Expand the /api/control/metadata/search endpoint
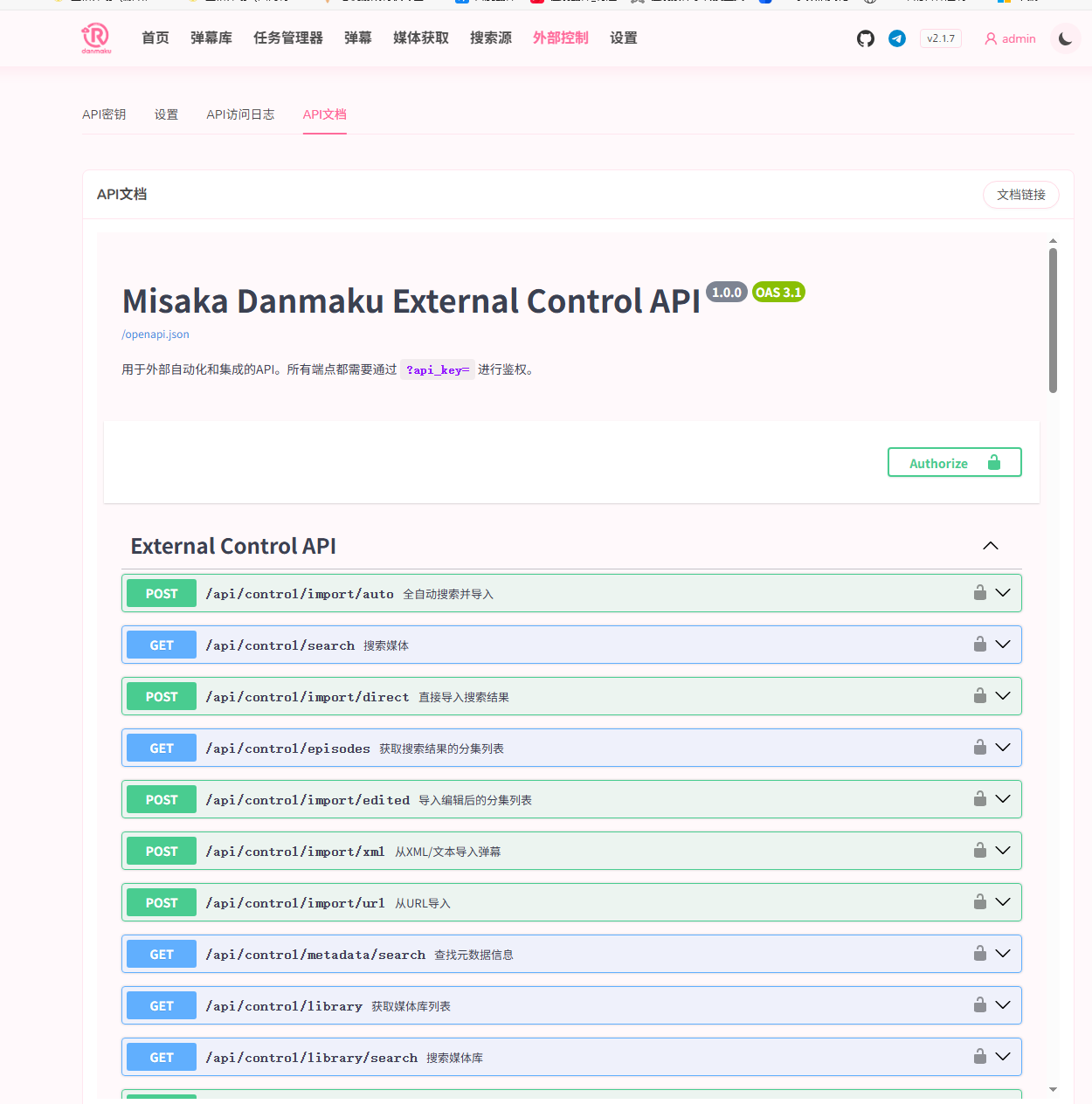Viewport: 1092px width, 1104px height. coord(1002,953)
